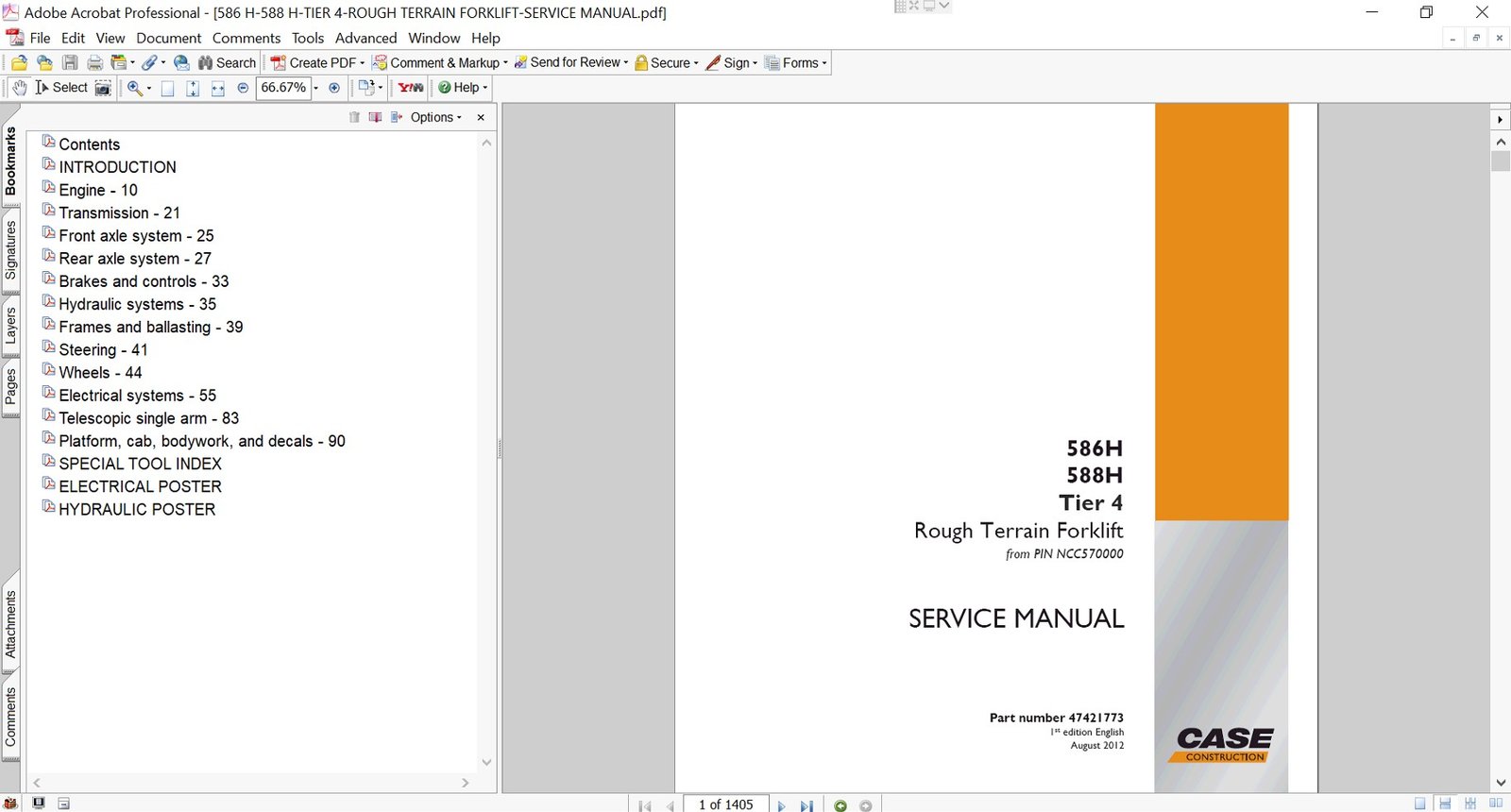This screenshot has width=1511, height=812.
Task: Open the zoom percentage dropdown
Action: [315, 88]
